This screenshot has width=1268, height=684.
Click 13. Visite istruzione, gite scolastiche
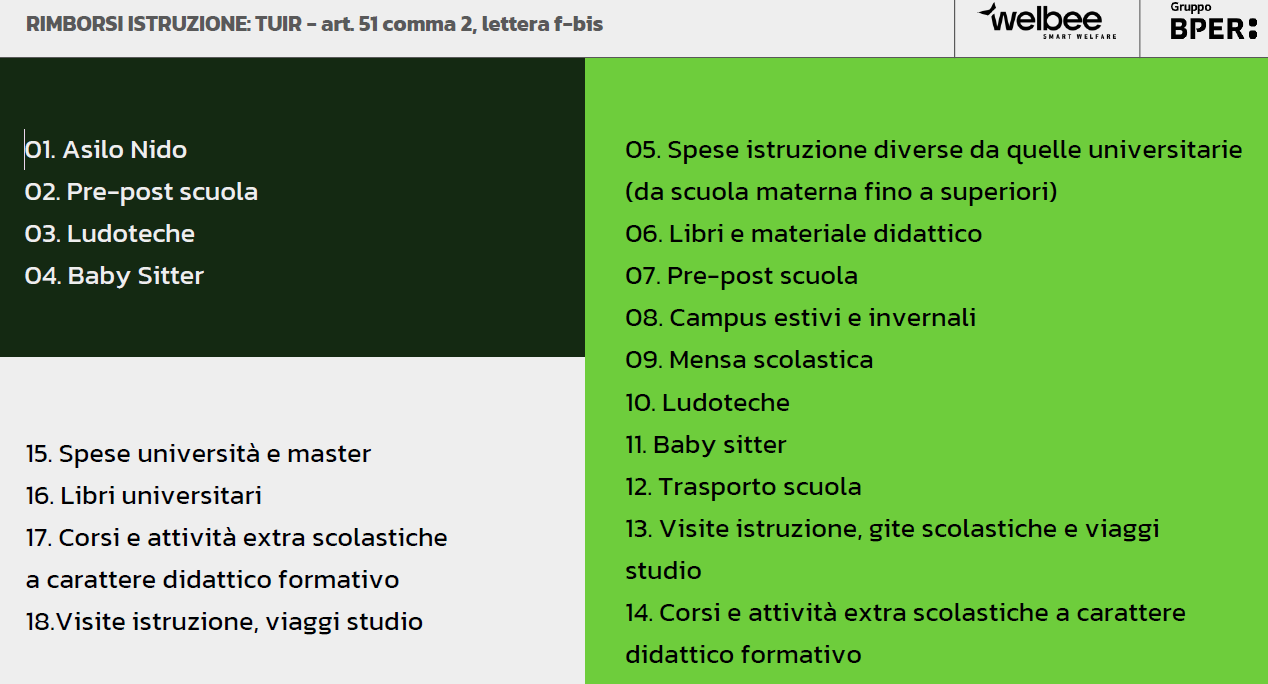tap(892, 529)
